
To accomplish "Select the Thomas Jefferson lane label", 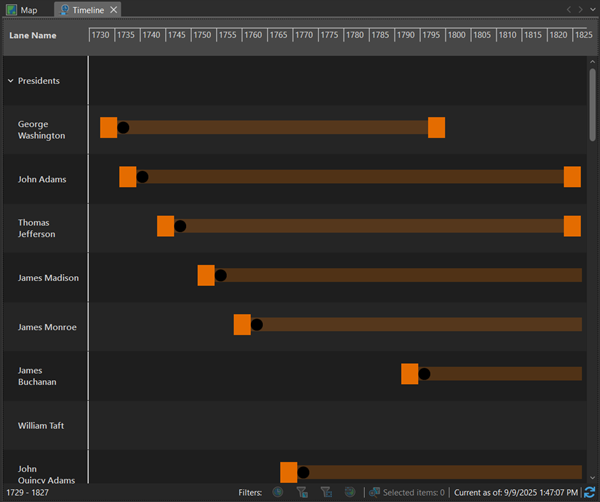I will point(36,228).
